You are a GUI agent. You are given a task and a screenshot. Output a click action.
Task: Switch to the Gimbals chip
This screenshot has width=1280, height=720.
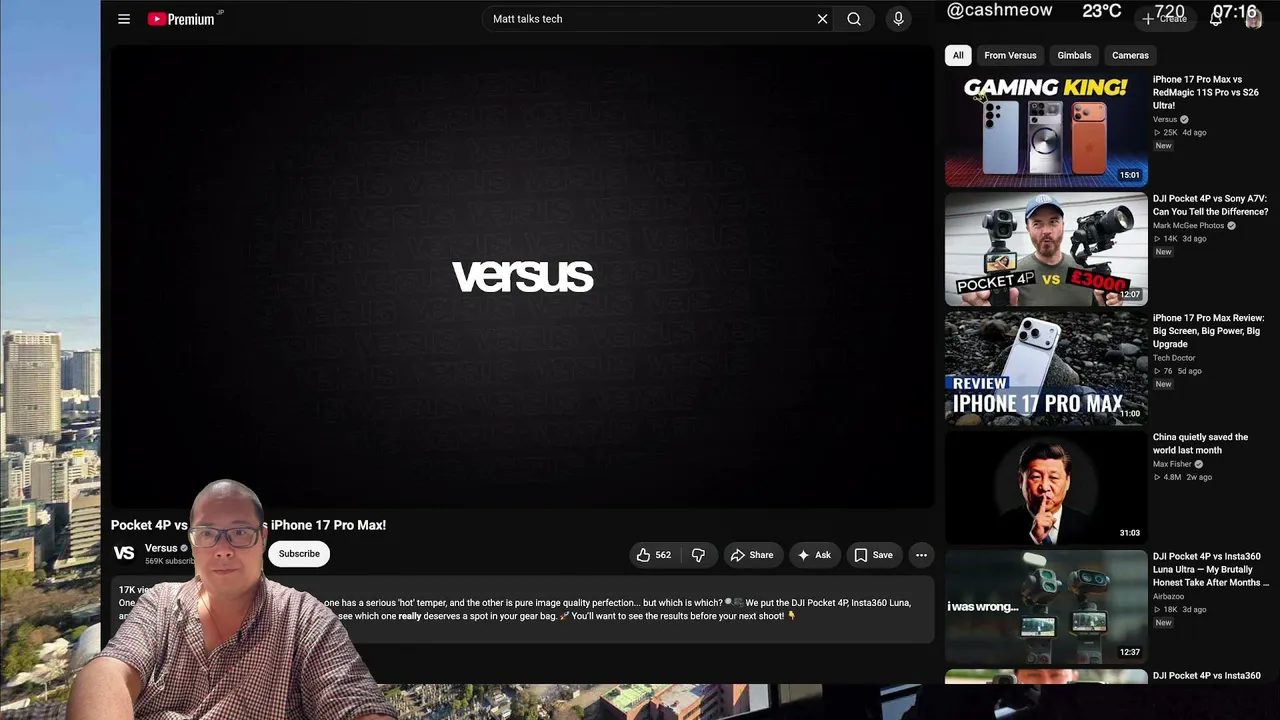pyautogui.click(x=1074, y=55)
